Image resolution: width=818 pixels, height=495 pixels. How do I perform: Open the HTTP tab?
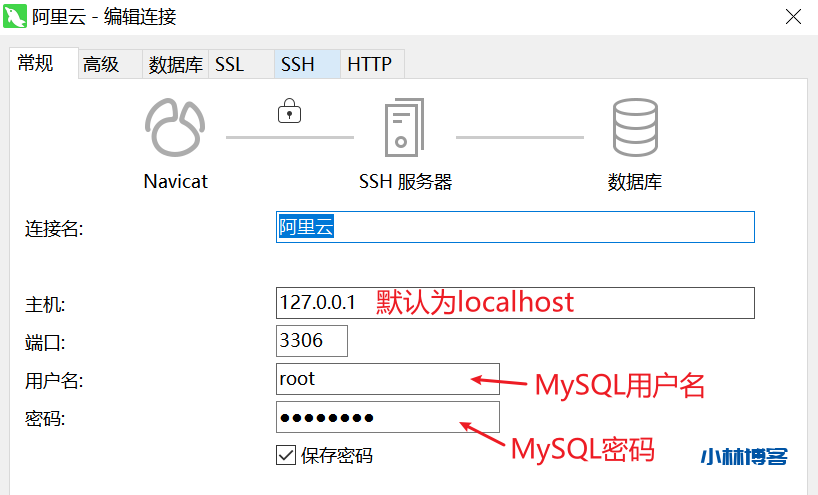tap(369, 65)
